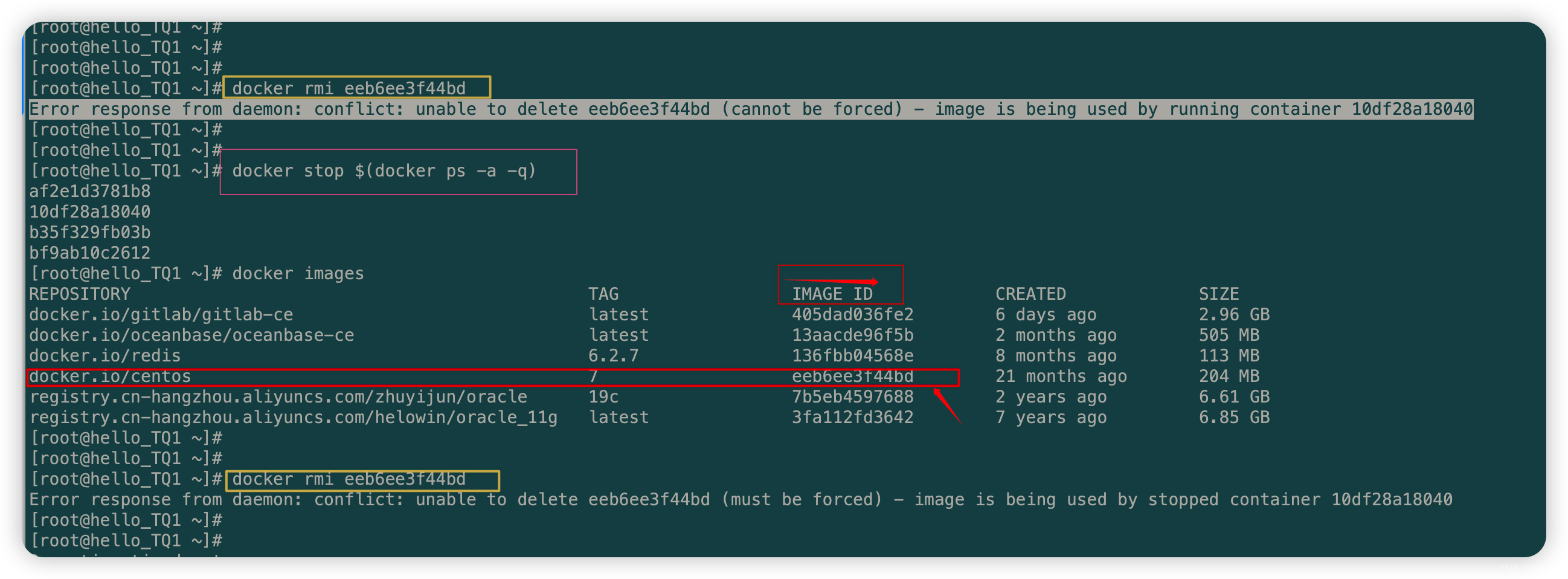Click the 6.61 GB size value

click(x=1234, y=398)
